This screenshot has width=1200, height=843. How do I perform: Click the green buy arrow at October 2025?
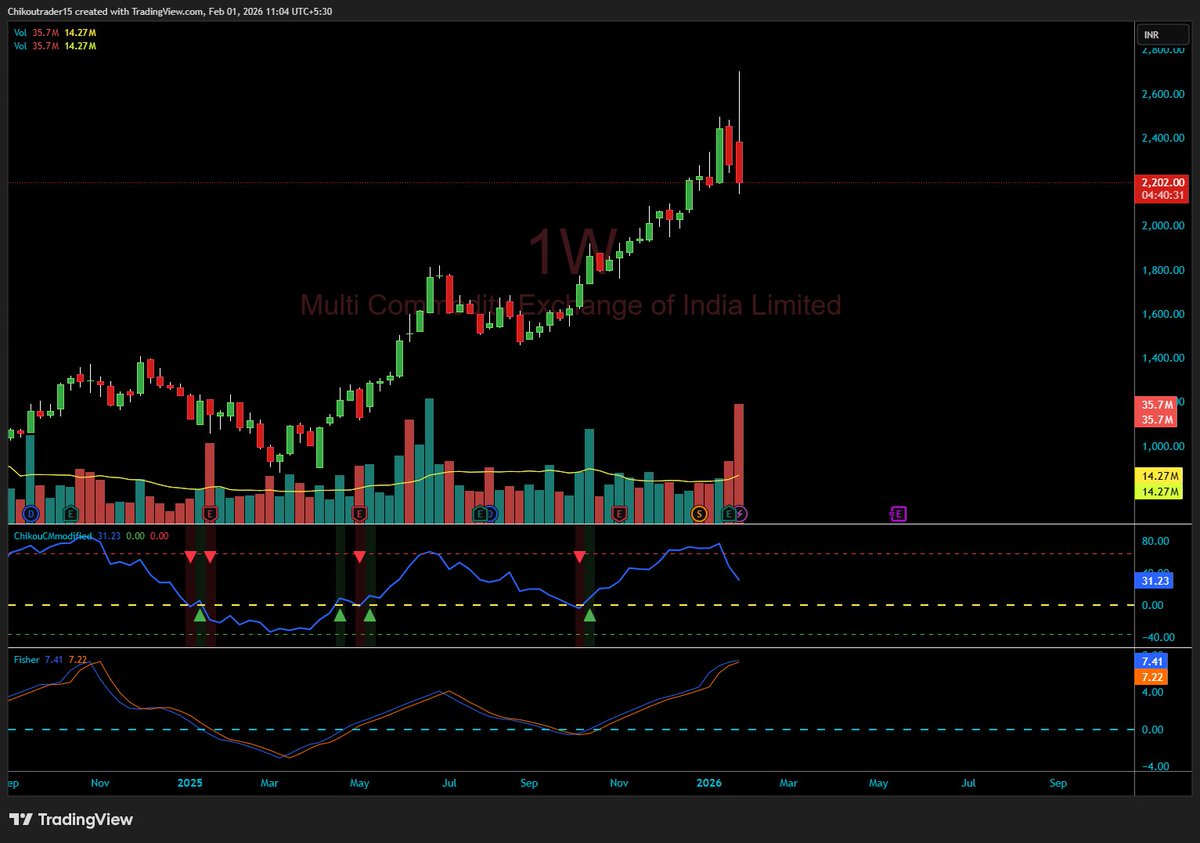coord(589,616)
